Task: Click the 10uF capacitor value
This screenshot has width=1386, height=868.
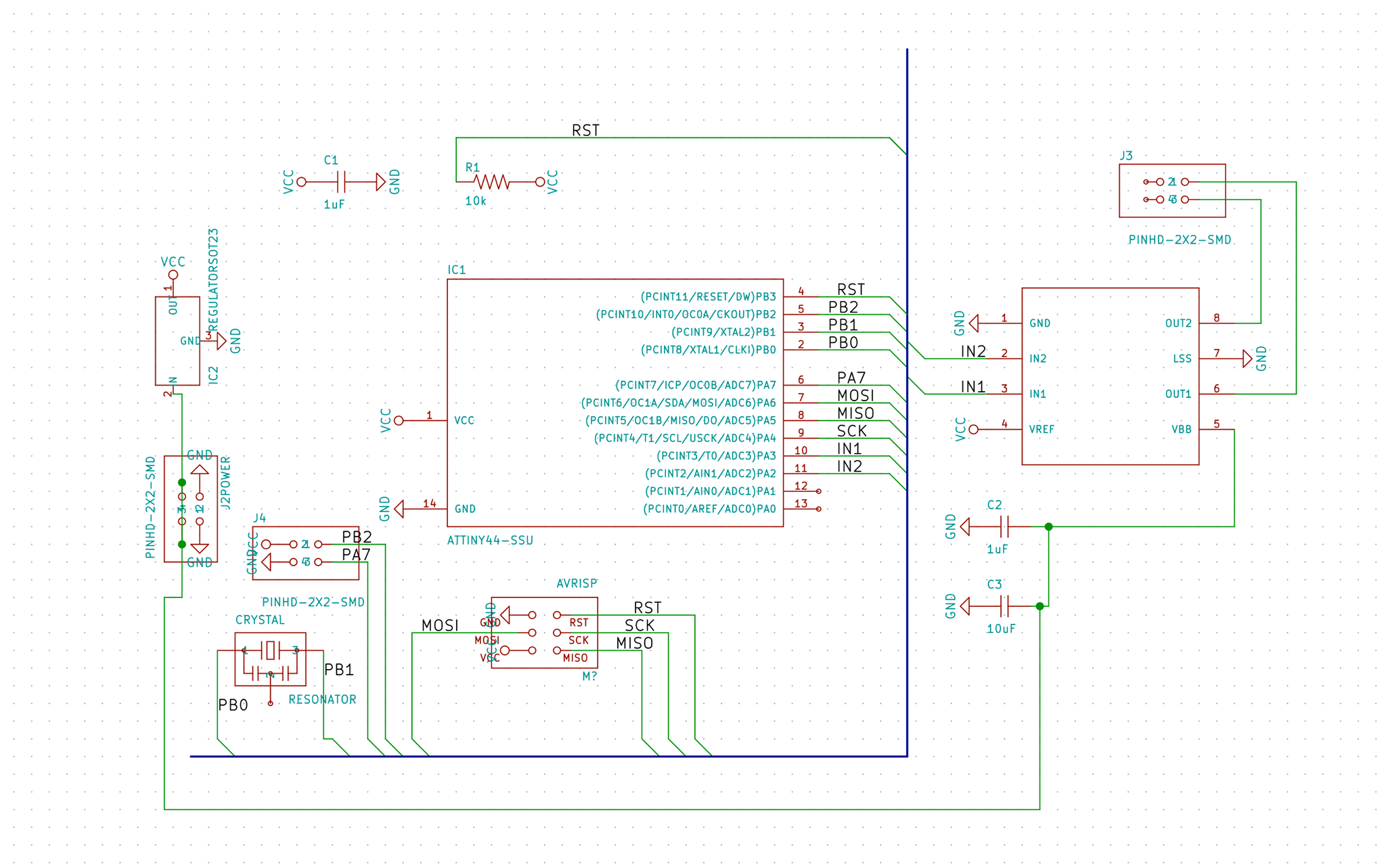Action: click(x=1001, y=629)
